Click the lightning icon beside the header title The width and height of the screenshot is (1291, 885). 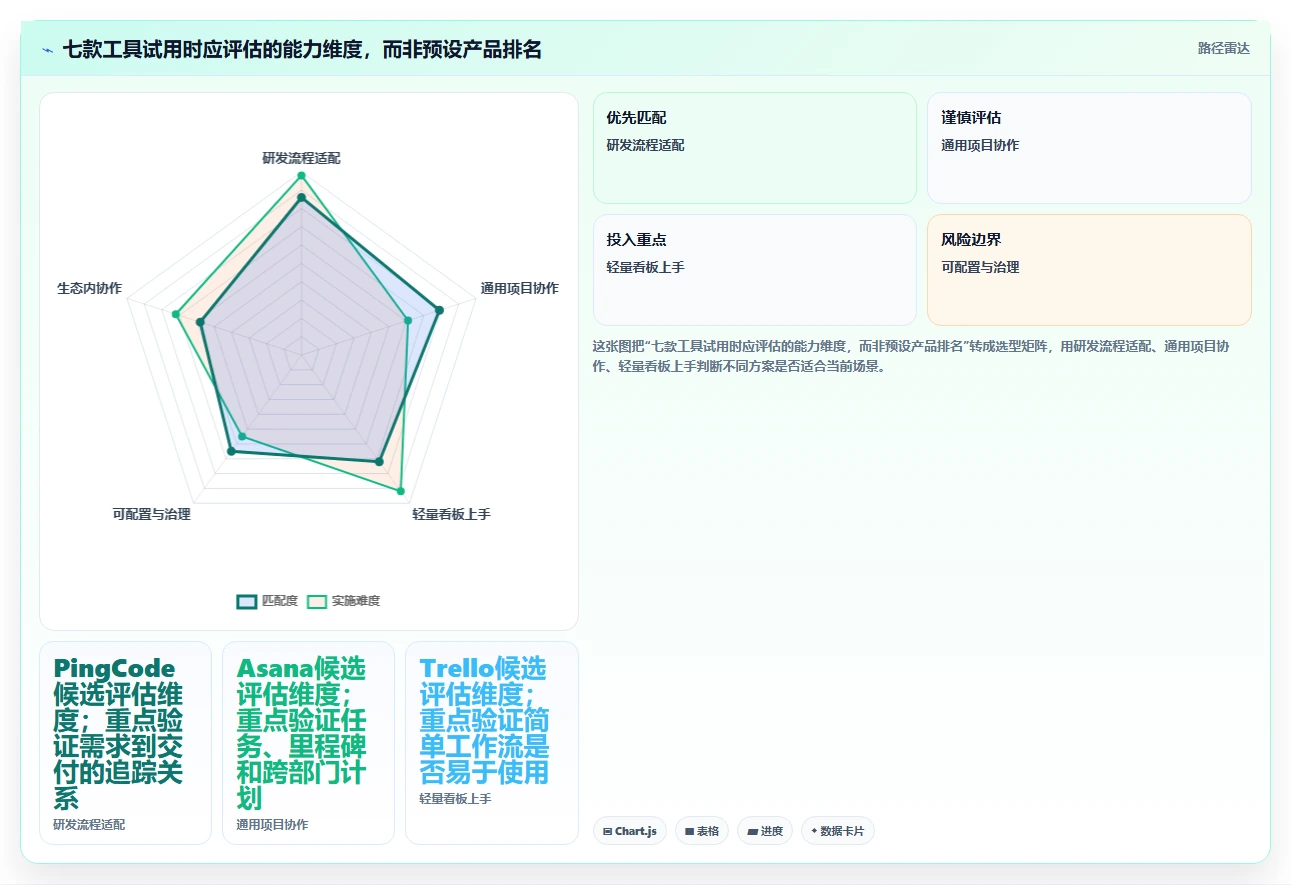pyautogui.click(x=48, y=50)
